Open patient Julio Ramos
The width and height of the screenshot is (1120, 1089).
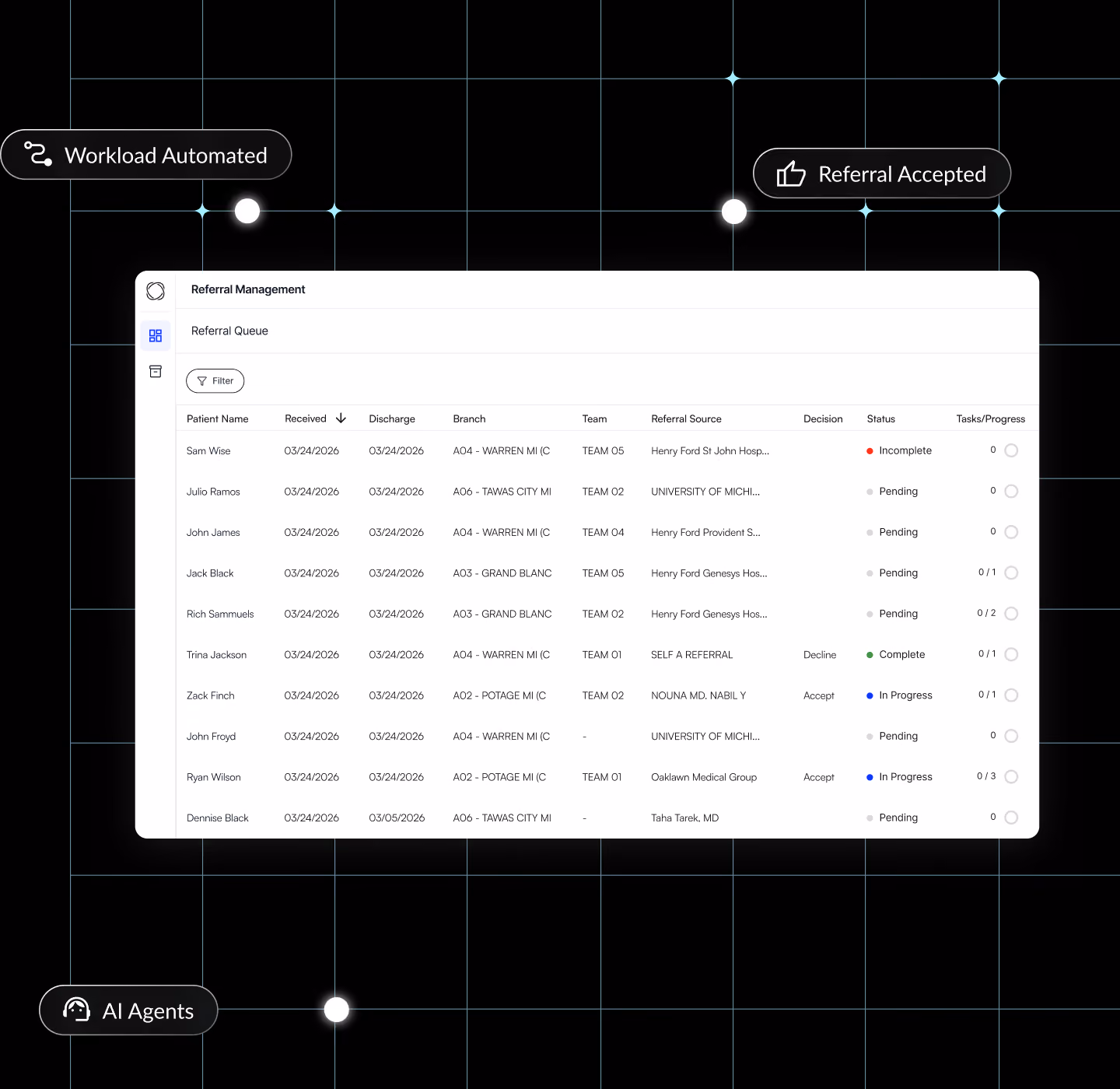click(x=213, y=492)
